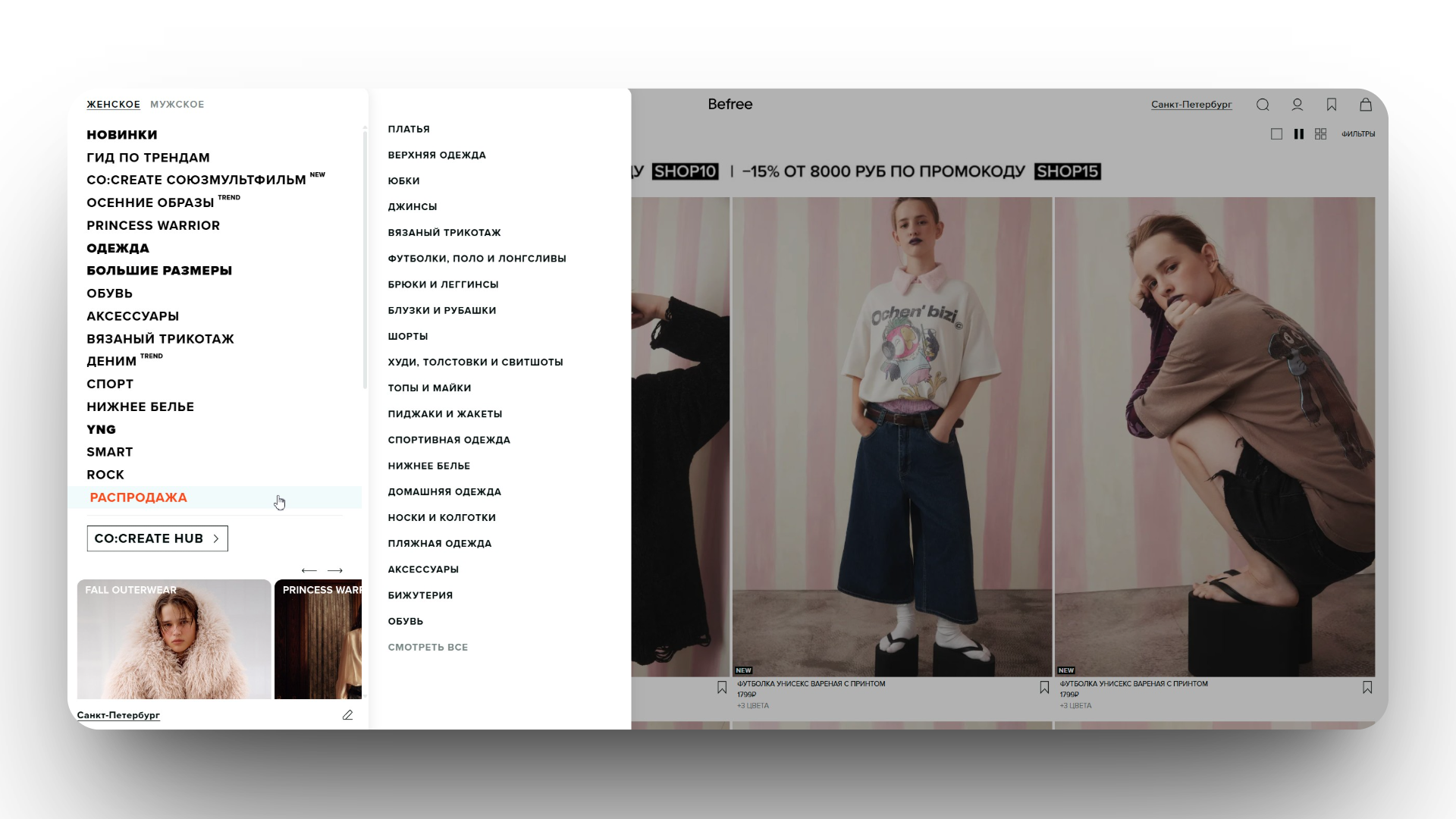Open the shopping bag cart icon
The image size is (1456, 819).
pos(1366,105)
